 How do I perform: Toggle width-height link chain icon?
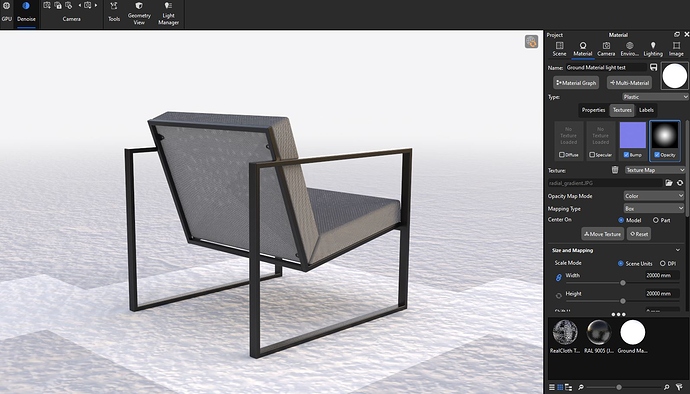[559, 277]
